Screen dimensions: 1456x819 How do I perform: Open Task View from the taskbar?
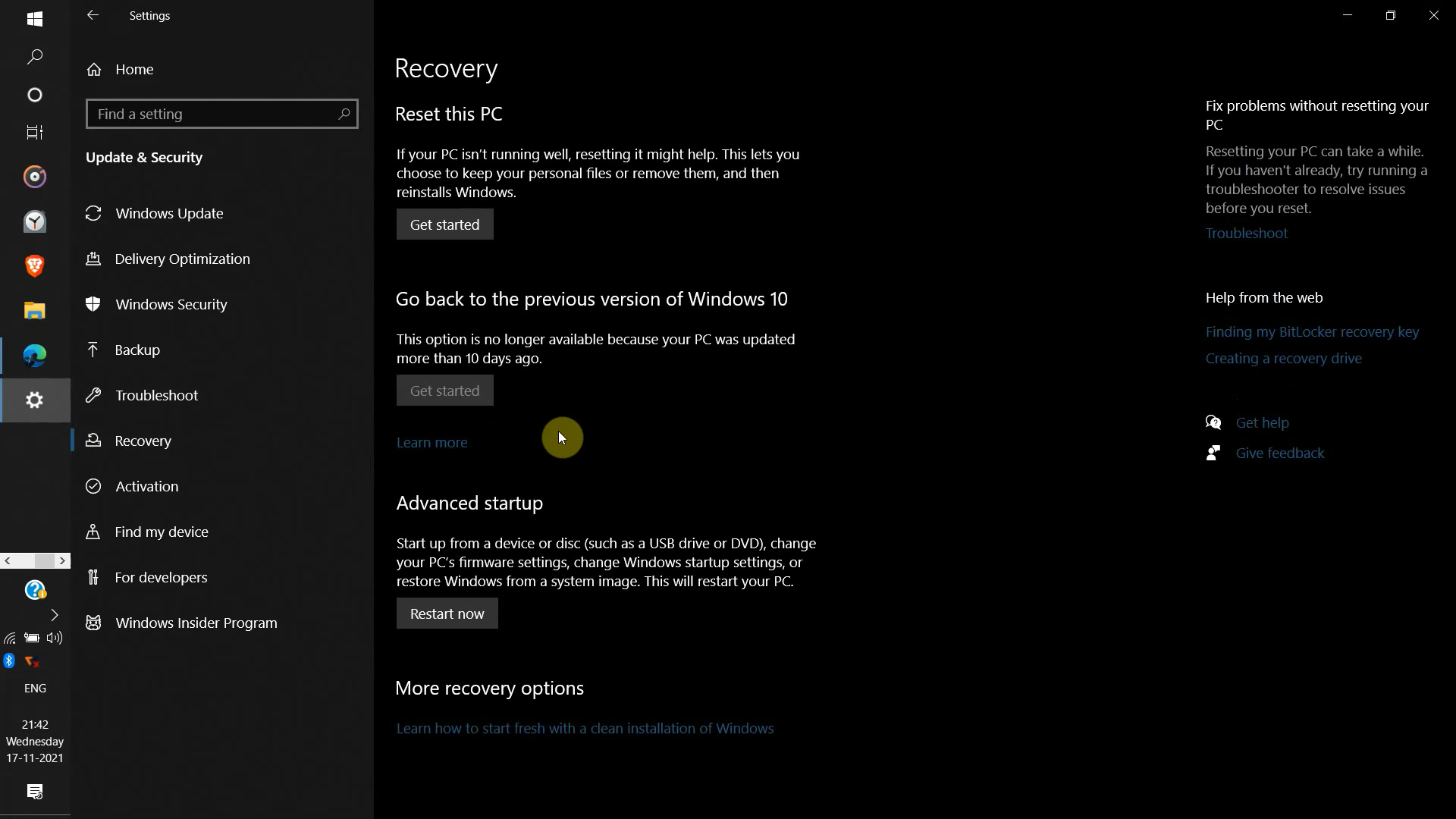[x=35, y=133]
